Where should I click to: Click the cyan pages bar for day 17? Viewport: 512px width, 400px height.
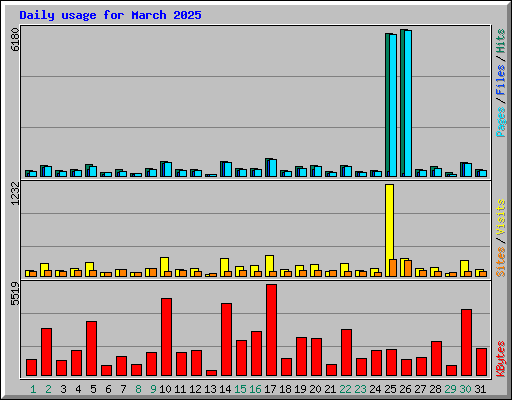tap(273, 168)
